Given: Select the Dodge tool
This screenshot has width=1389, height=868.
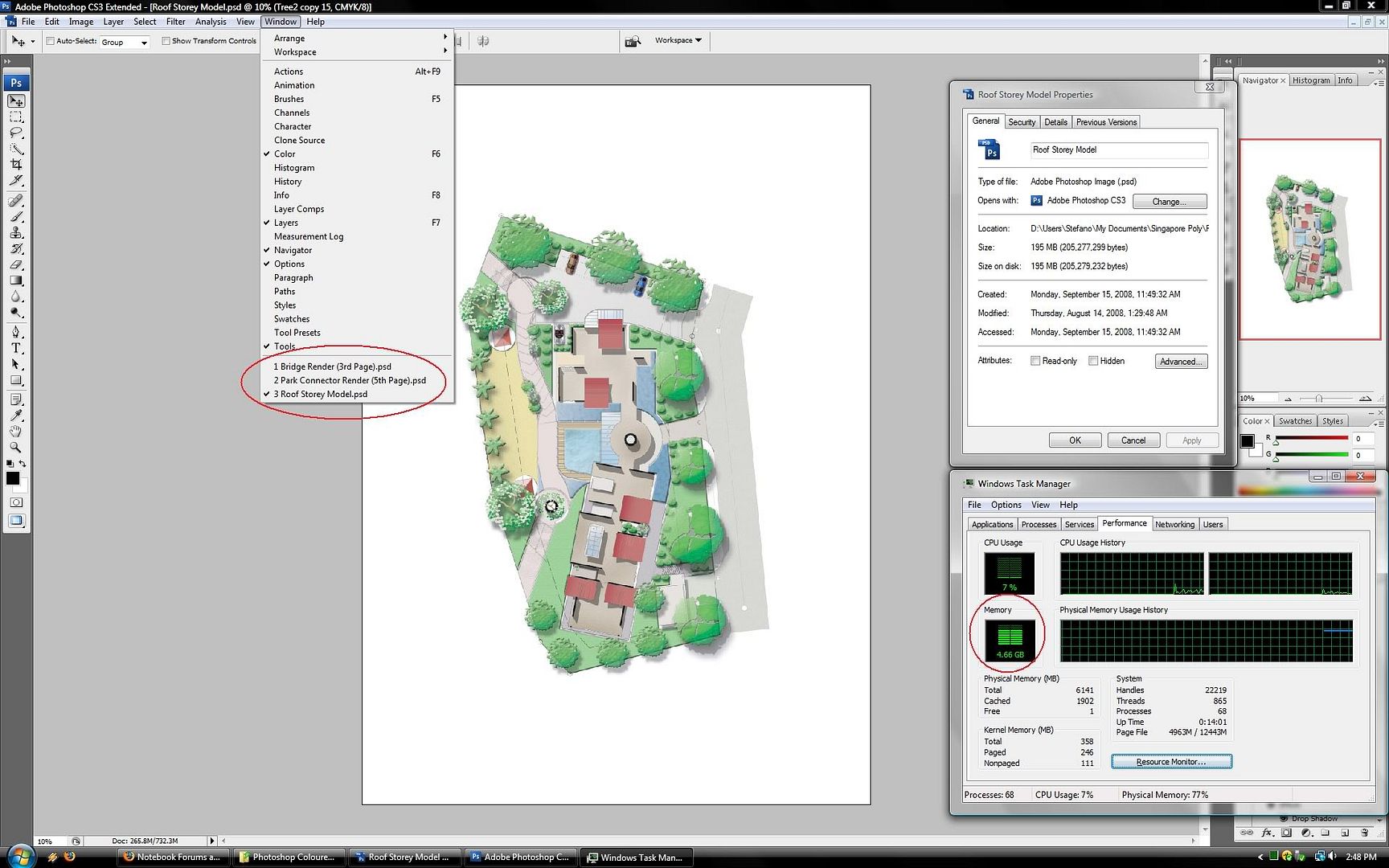Looking at the screenshot, I should (x=16, y=313).
